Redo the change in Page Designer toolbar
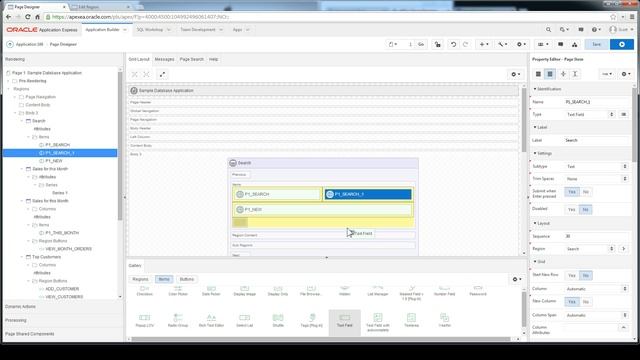This screenshot has width=640, height=360. tap(465, 44)
